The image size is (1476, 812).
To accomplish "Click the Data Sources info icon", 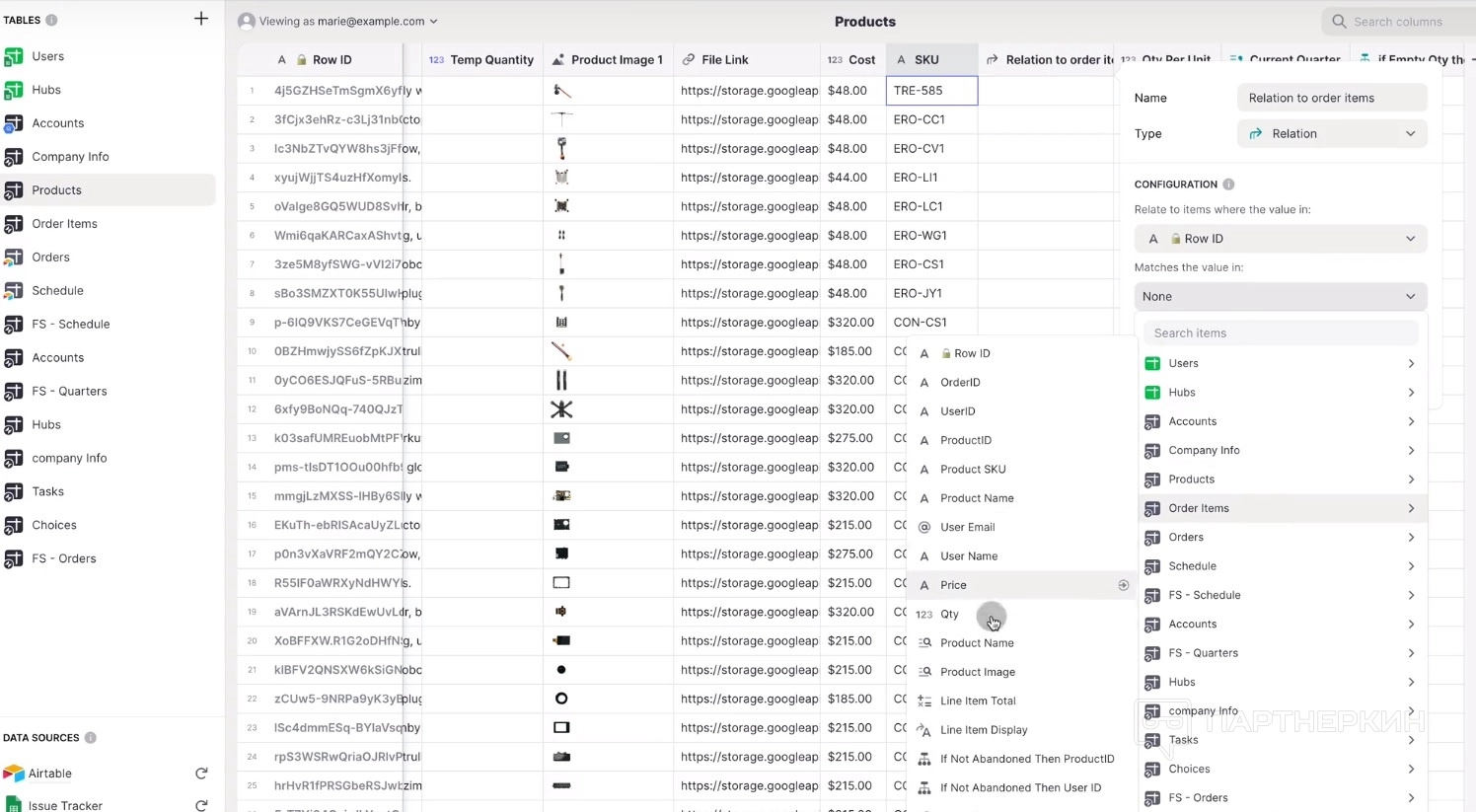I will coord(91,738).
